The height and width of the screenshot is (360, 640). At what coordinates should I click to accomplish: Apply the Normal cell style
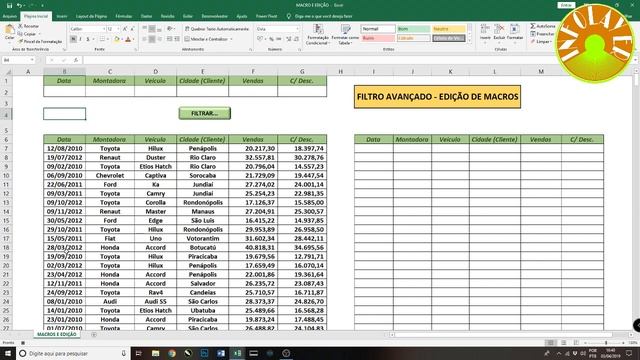pos(378,29)
